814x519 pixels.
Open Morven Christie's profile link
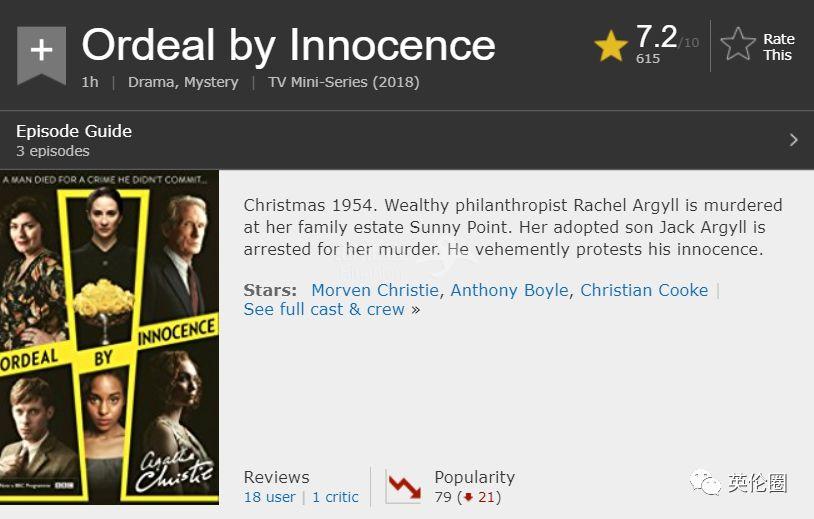[x=375, y=290]
